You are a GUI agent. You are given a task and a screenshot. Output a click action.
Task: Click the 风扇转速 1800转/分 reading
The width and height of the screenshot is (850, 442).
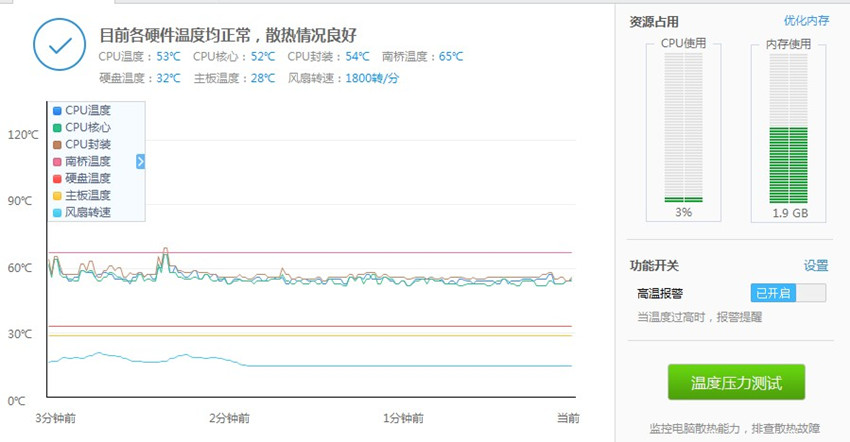click(x=343, y=78)
